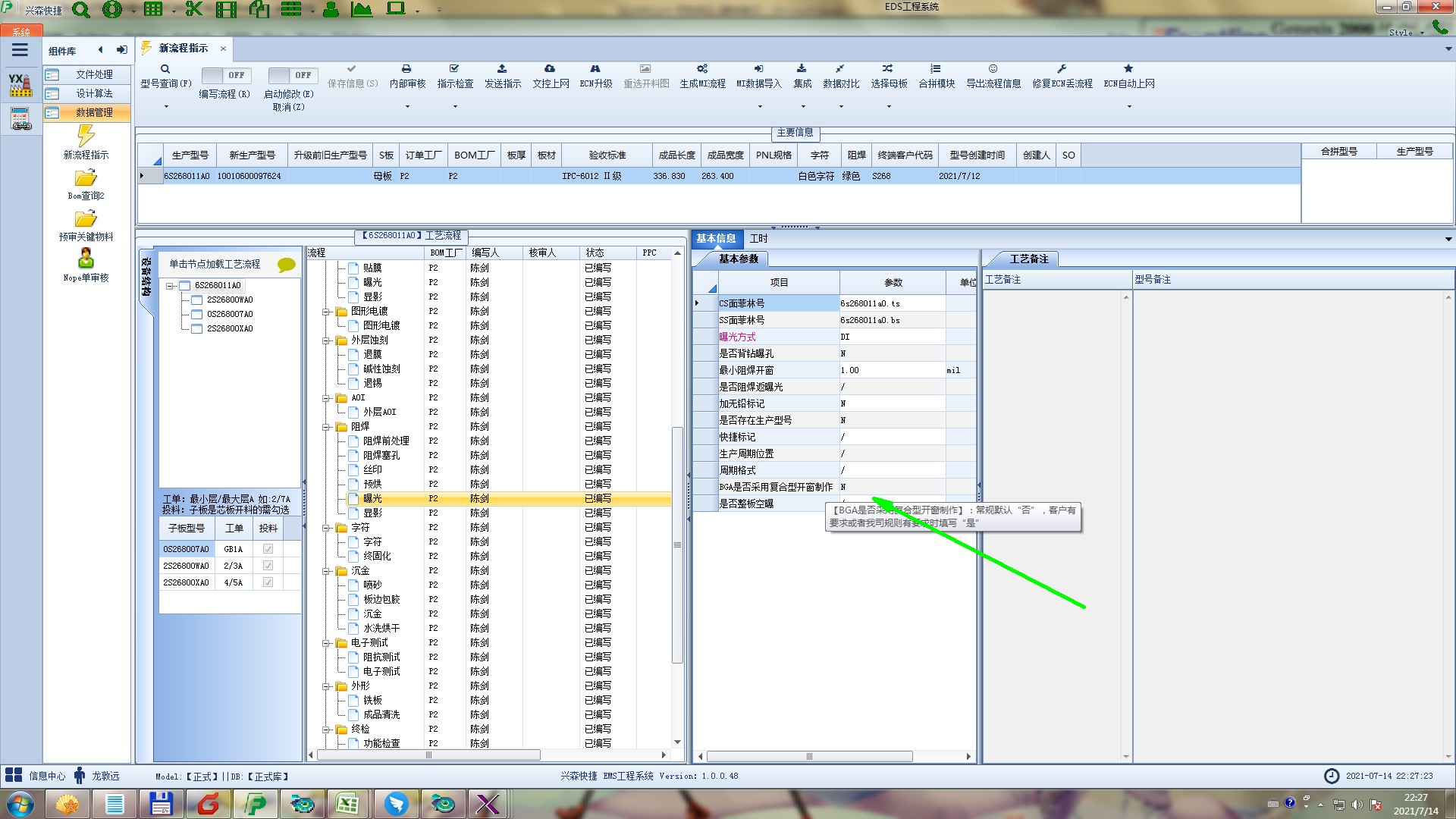Viewport: 1456px width, 819px height.
Task: Click the process list horizontal scrollbar
Action: (428, 755)
